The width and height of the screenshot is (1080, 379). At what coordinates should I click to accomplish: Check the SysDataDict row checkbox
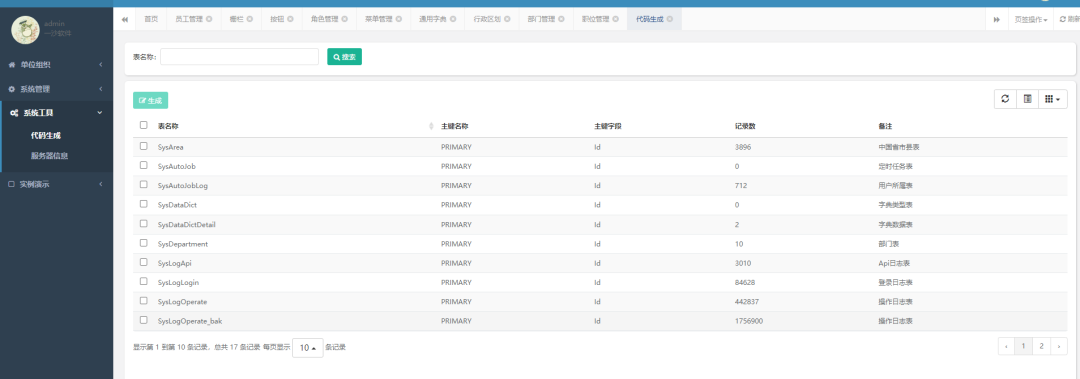tap(143, 204)
